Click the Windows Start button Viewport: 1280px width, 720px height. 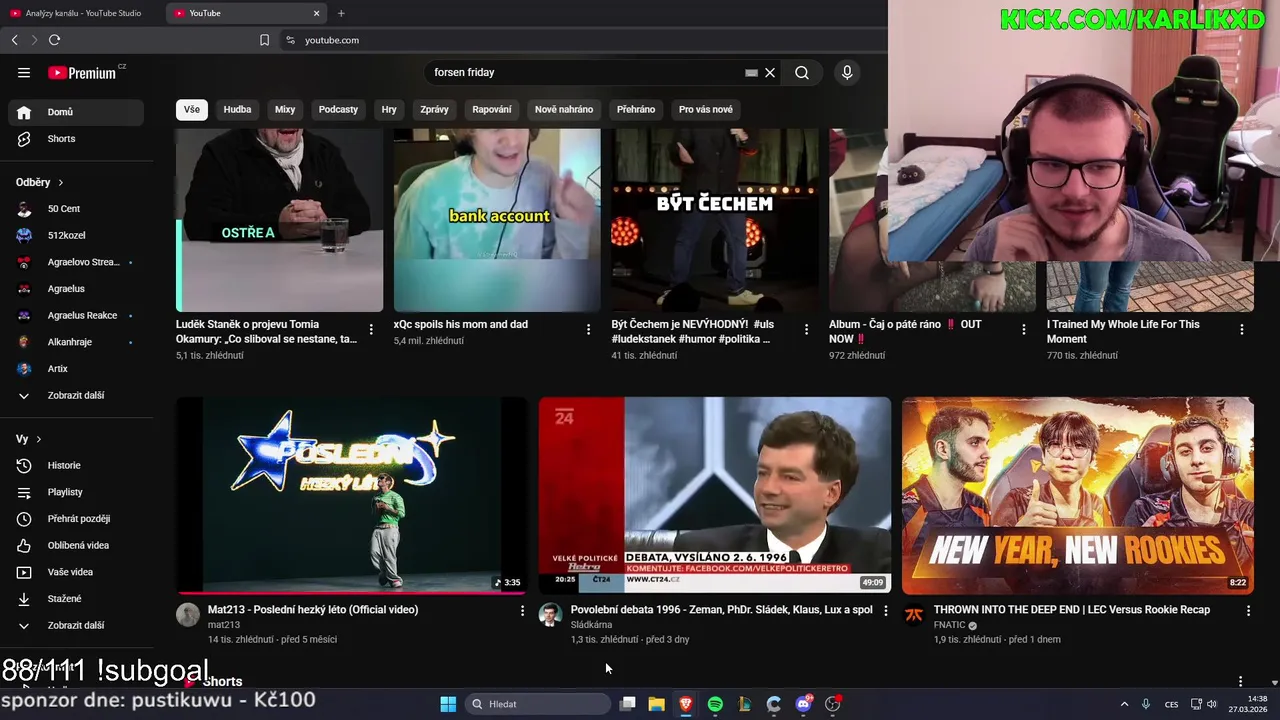pyautogui.click(x=448, y=704)
